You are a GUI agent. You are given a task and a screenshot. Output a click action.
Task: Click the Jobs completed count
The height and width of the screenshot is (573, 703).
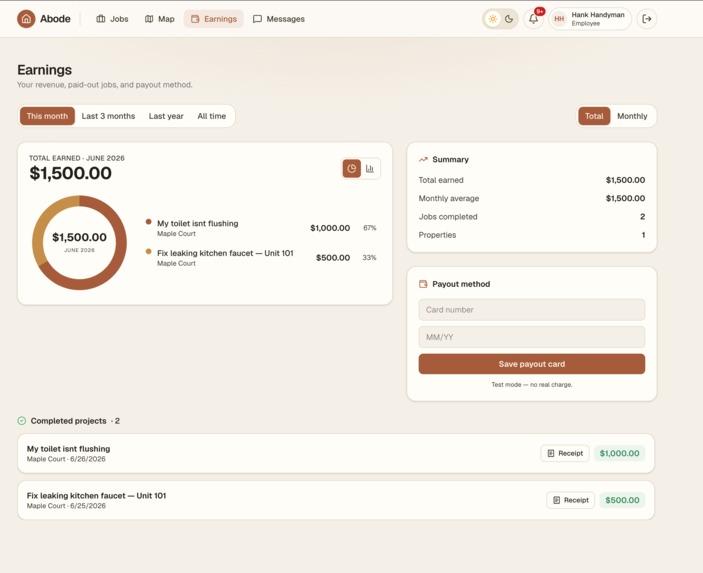click(x=642, y=217)
